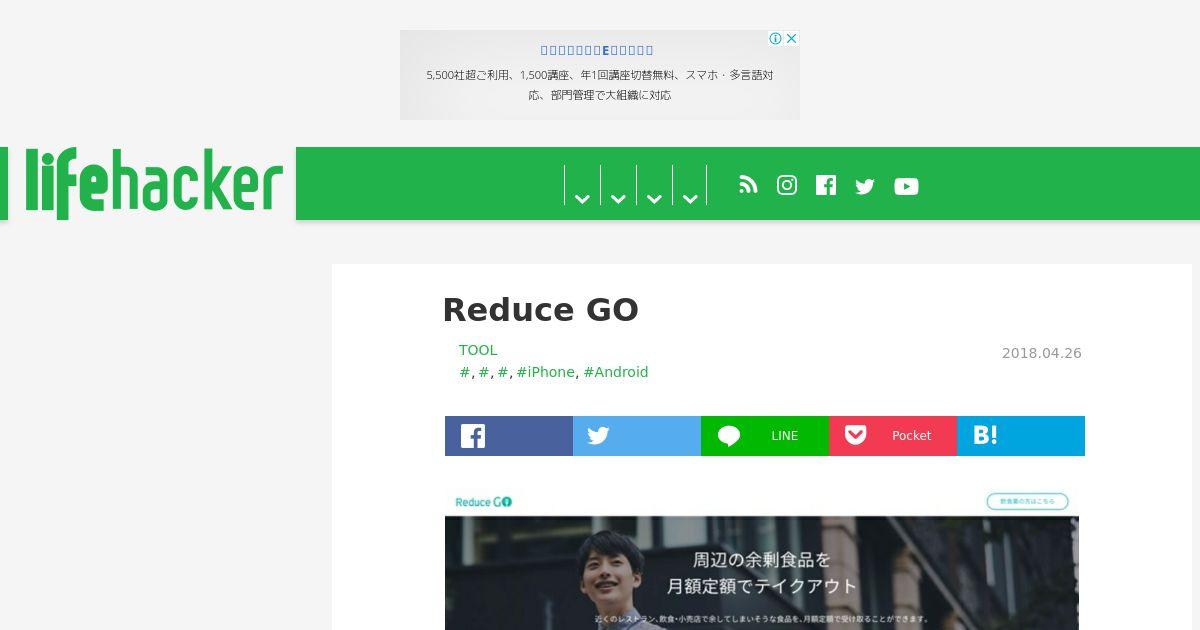The height and width of the screenshot is (630, 1200).
Task: Save article to Pocket button
Action: (x=893, y=436)
